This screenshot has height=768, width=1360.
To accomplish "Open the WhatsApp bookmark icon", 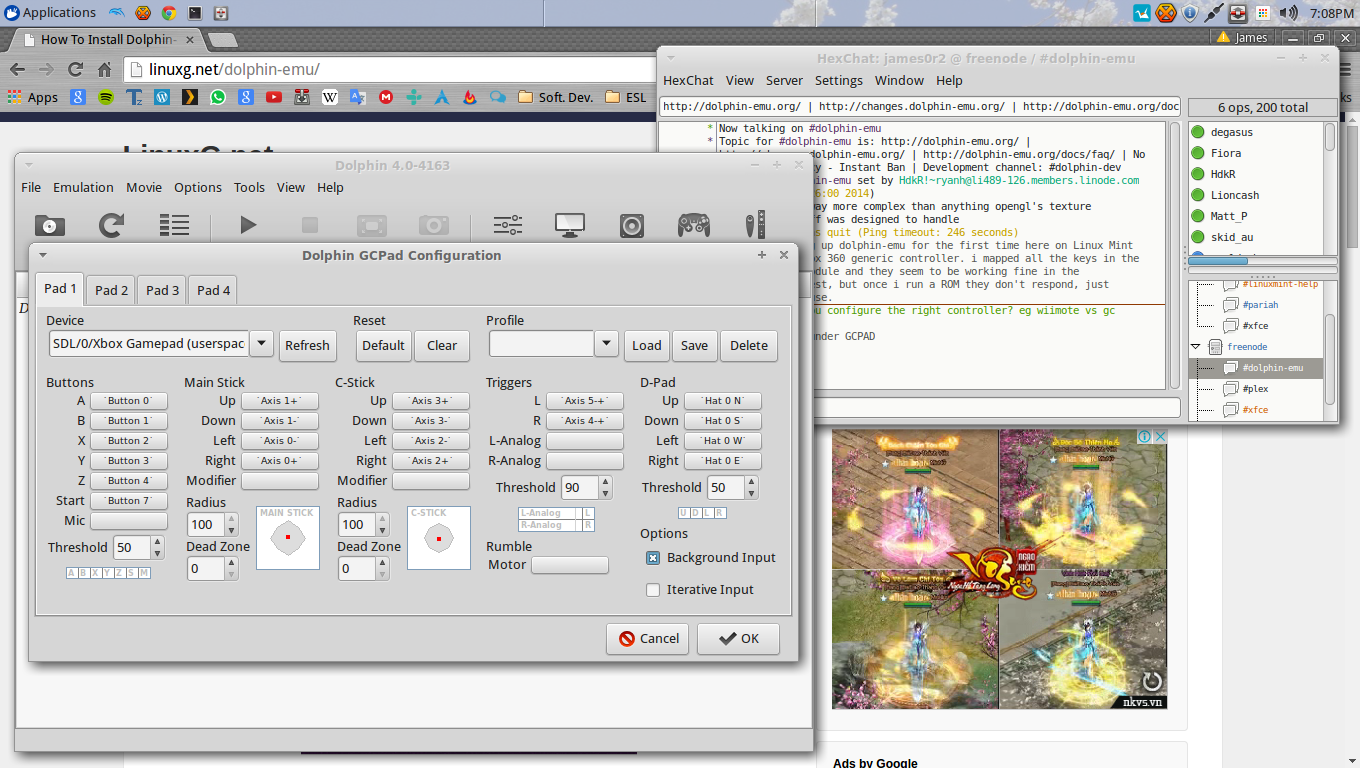I will point(218,97).
